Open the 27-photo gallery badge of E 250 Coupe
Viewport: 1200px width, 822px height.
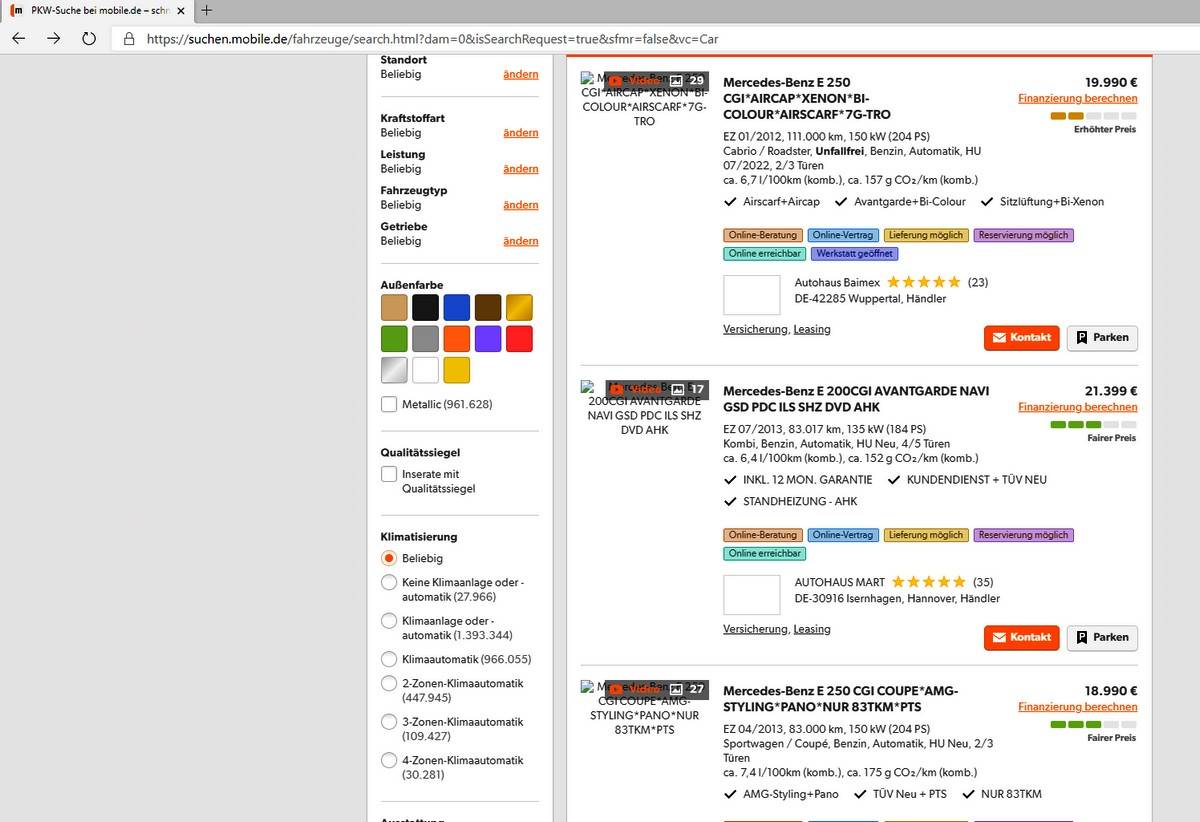coord(687,689)
